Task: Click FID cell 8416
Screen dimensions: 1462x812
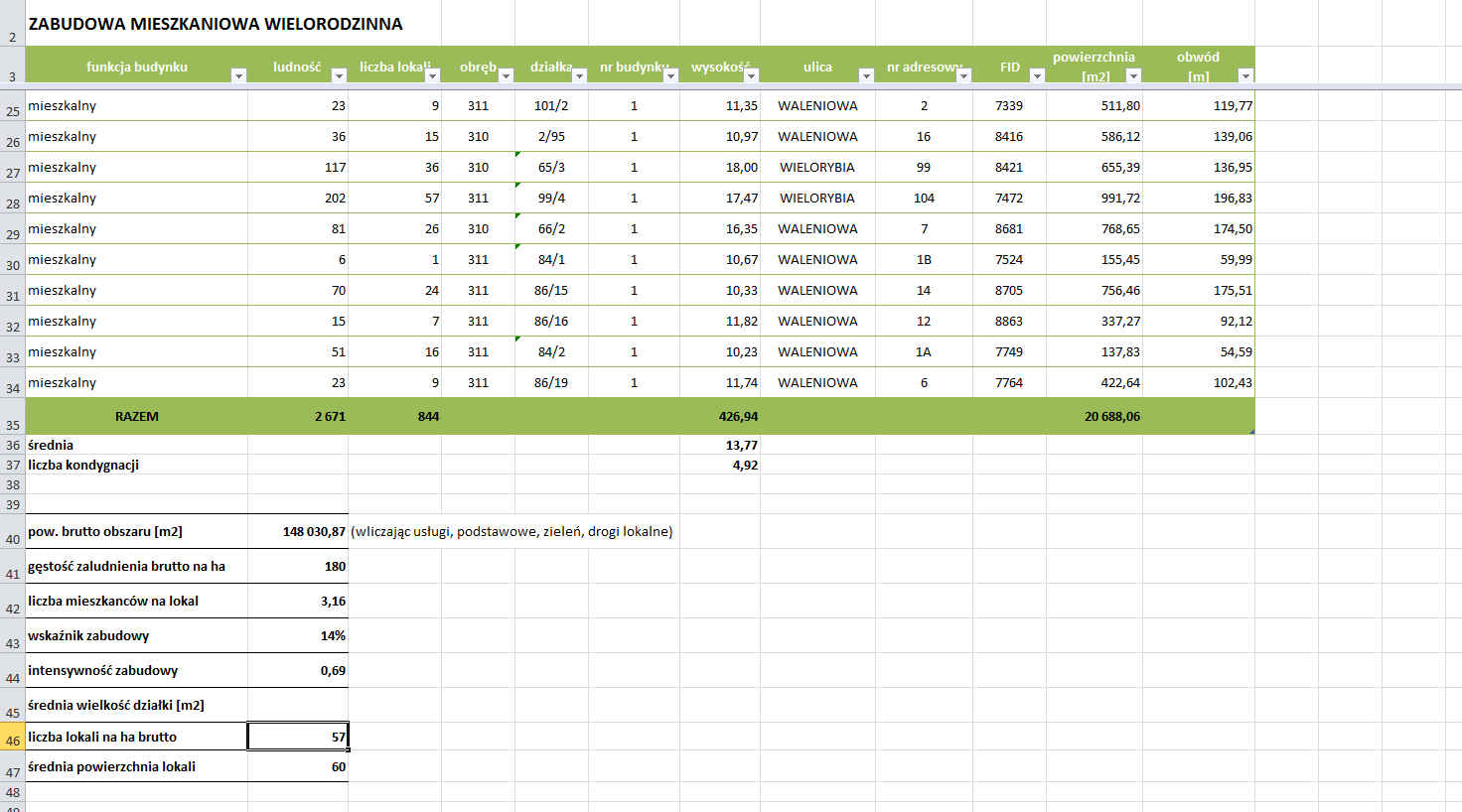Action: coord(1009,137)
